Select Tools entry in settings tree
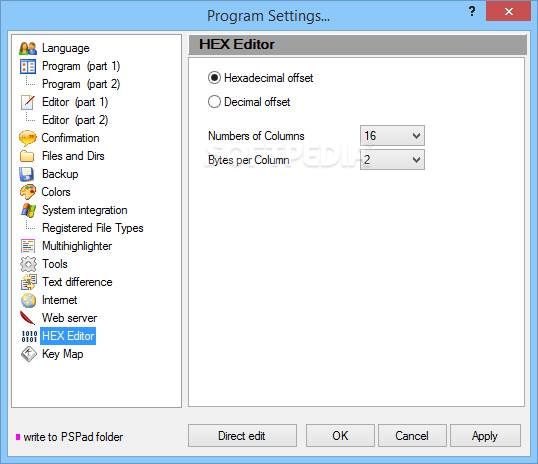The height and width of the screenshot is (464, 538). pyautogui.click(x=55, y=264)
